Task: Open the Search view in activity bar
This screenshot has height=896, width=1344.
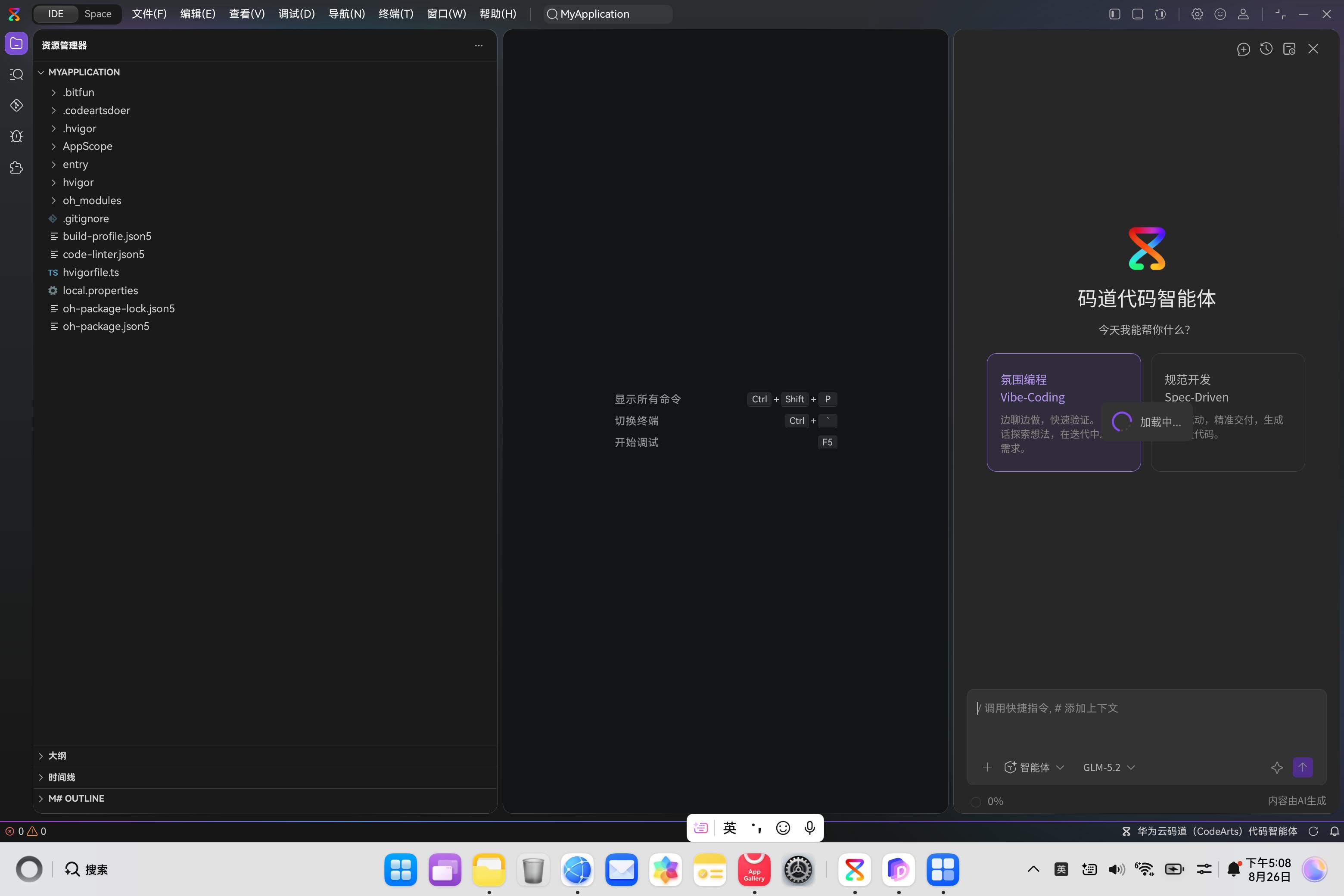Action: pyautogui.click(x=16, y=74)
